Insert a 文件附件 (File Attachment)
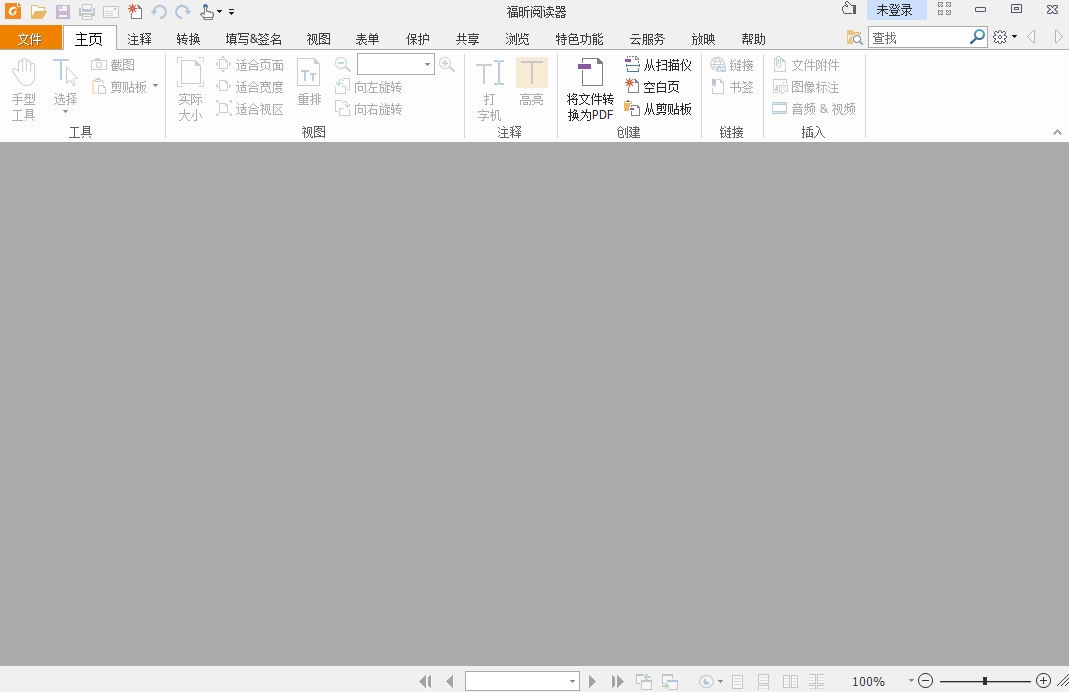The width and height of the screenshot is (1069, 692). [804, 63]
